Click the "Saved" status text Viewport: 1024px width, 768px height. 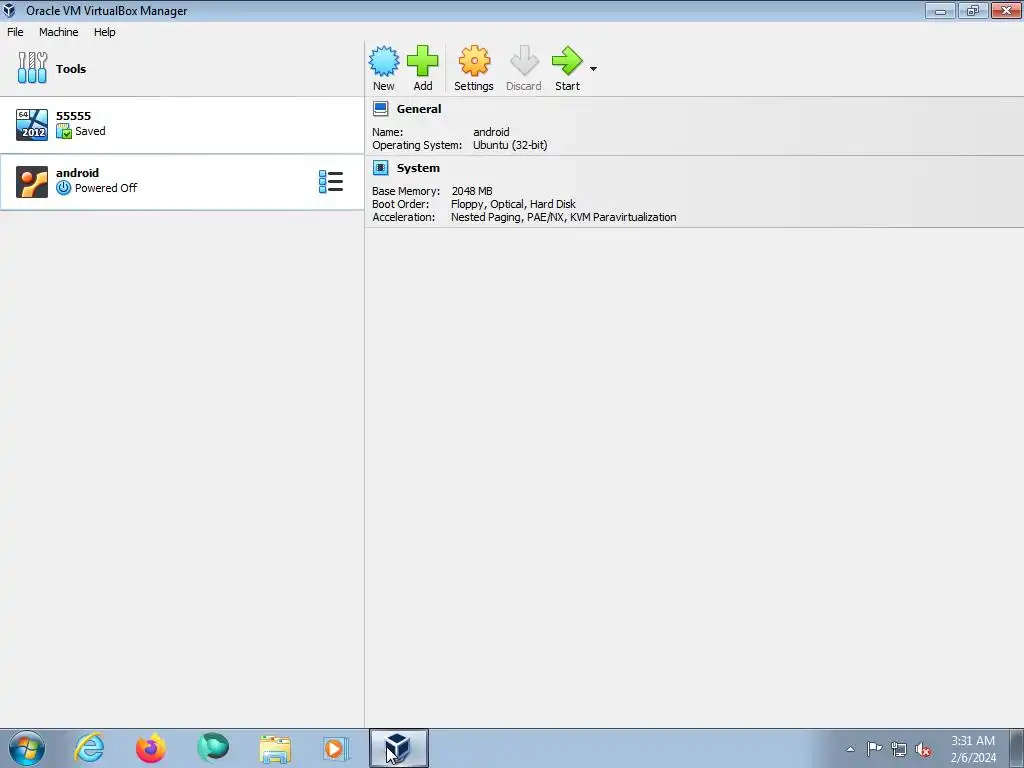[90, 131]
